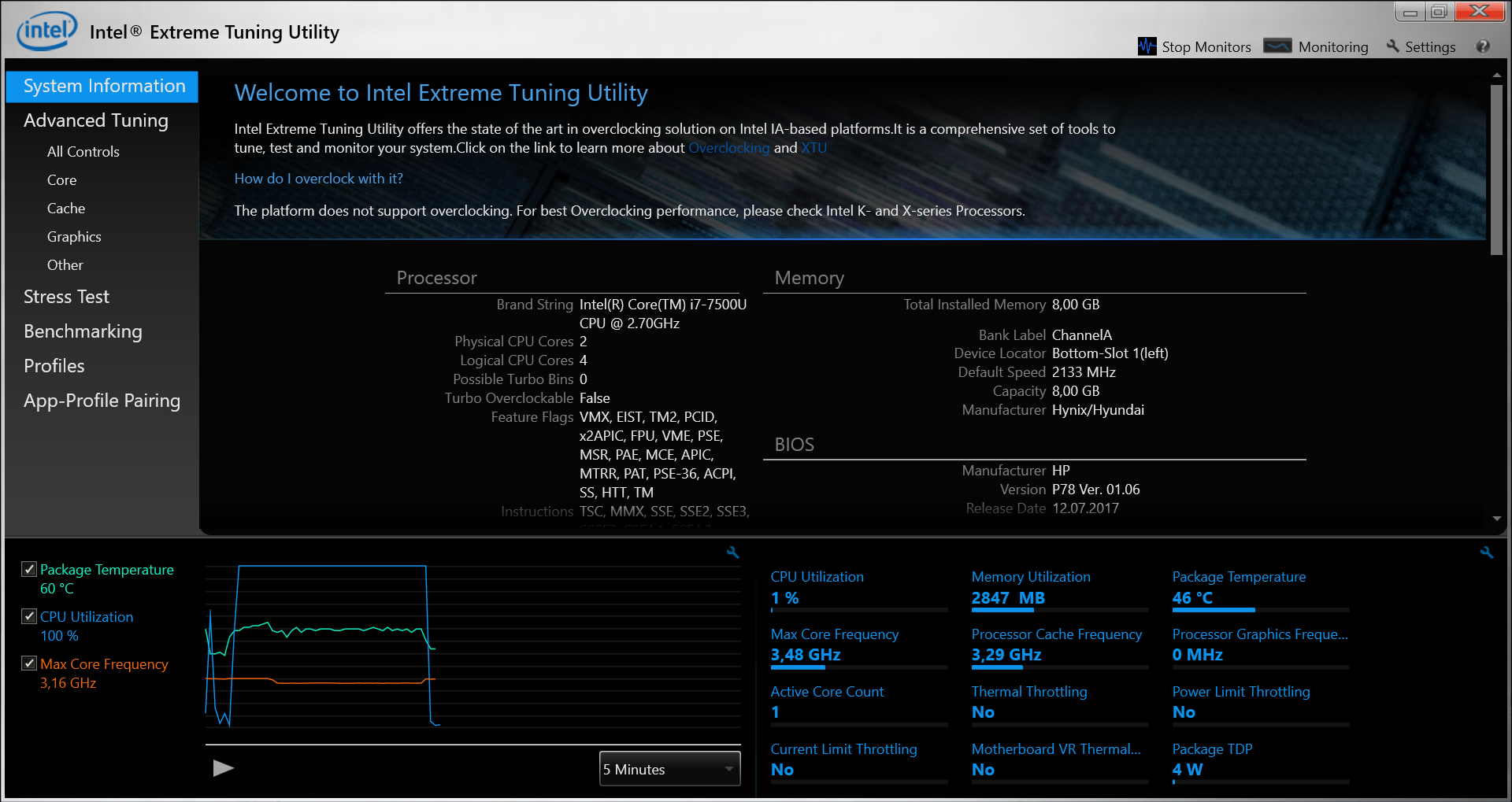The width and height of the screenshot is (1512, 802).
Task: Click the '3,16 GHz' graph value
Action: tap(68, 683)
